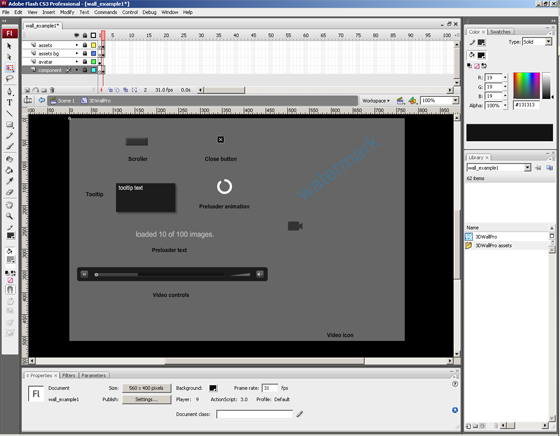The height and width of the screenshot is (436, 560).
Task: Select the Line tool
Action: [x=10, y=114]
